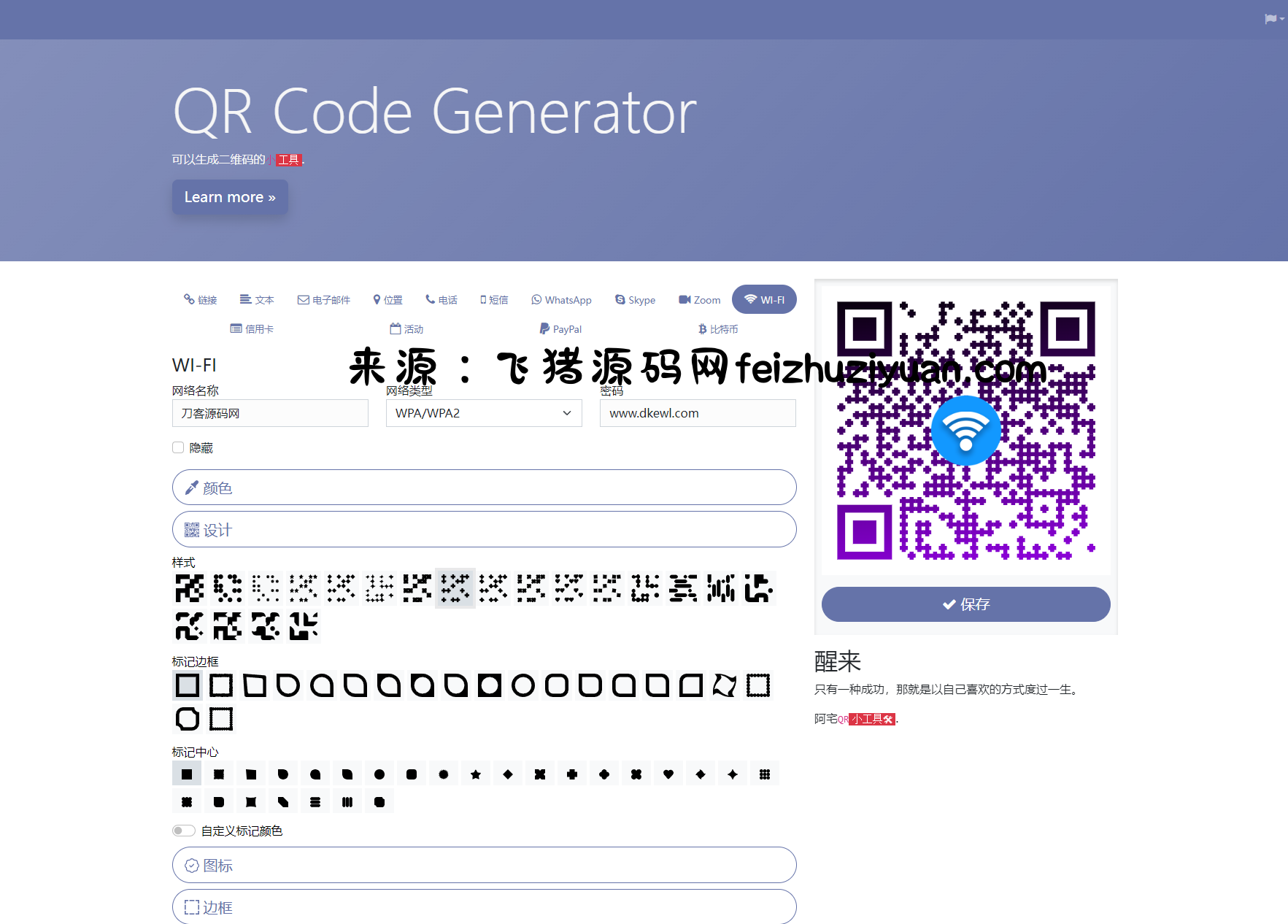Click the 网络名称 network name input field
1288x924 pixels.
pyautogui.click(x=270, y=413)
